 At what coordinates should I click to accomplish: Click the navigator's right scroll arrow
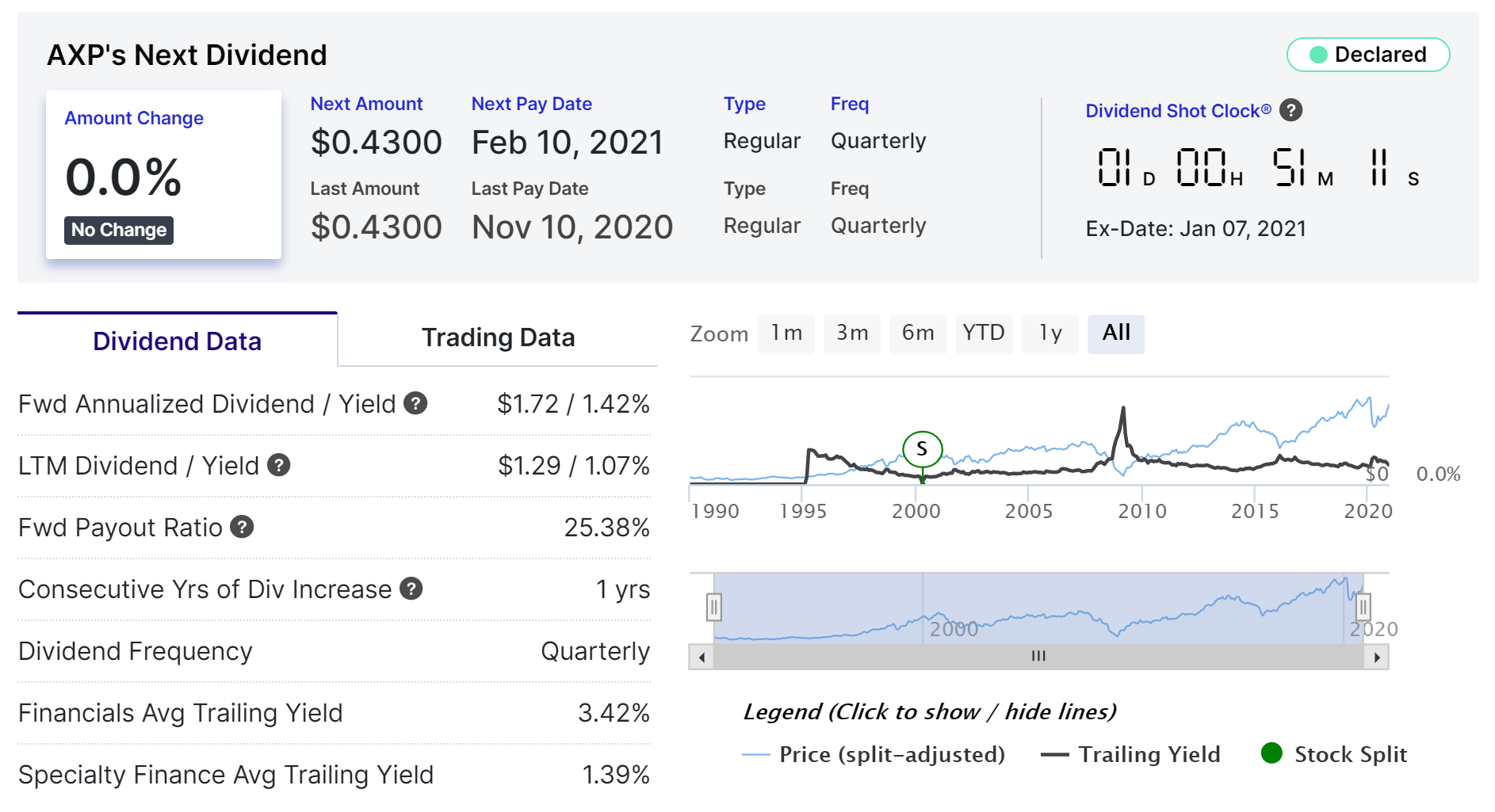(x=1377, y=657)
